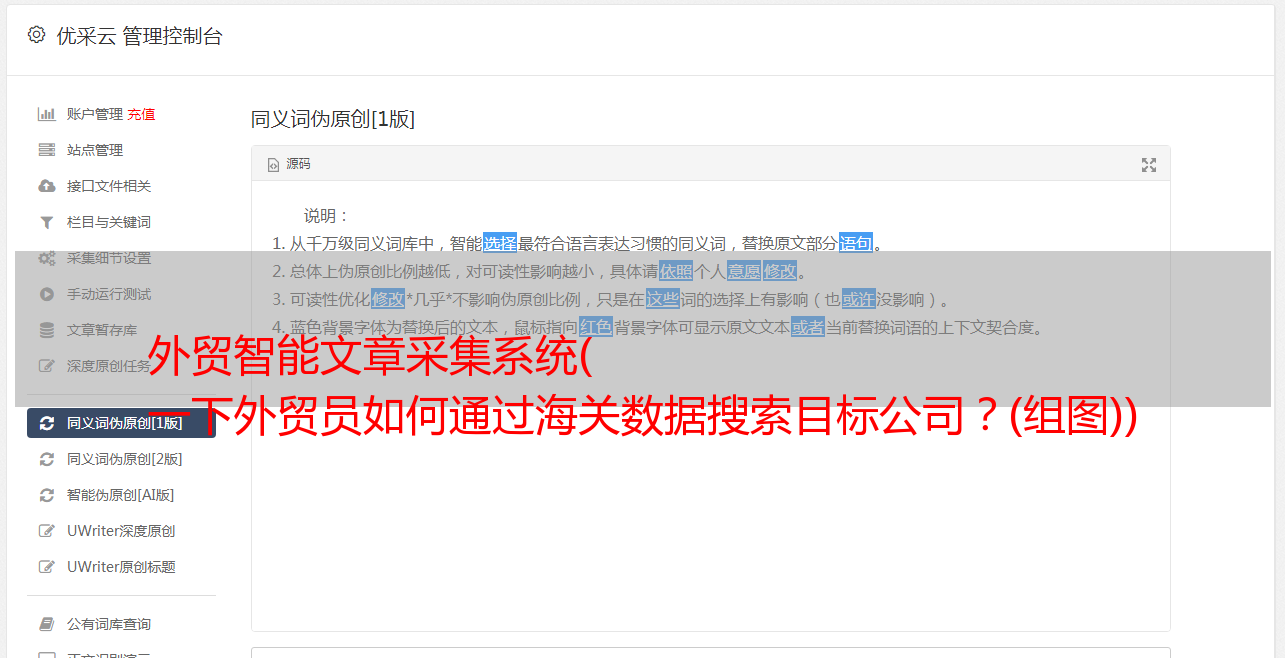Select 同义词伪原创[1版] active menu item
The image size is (1285, 658).
pos(121,423)
